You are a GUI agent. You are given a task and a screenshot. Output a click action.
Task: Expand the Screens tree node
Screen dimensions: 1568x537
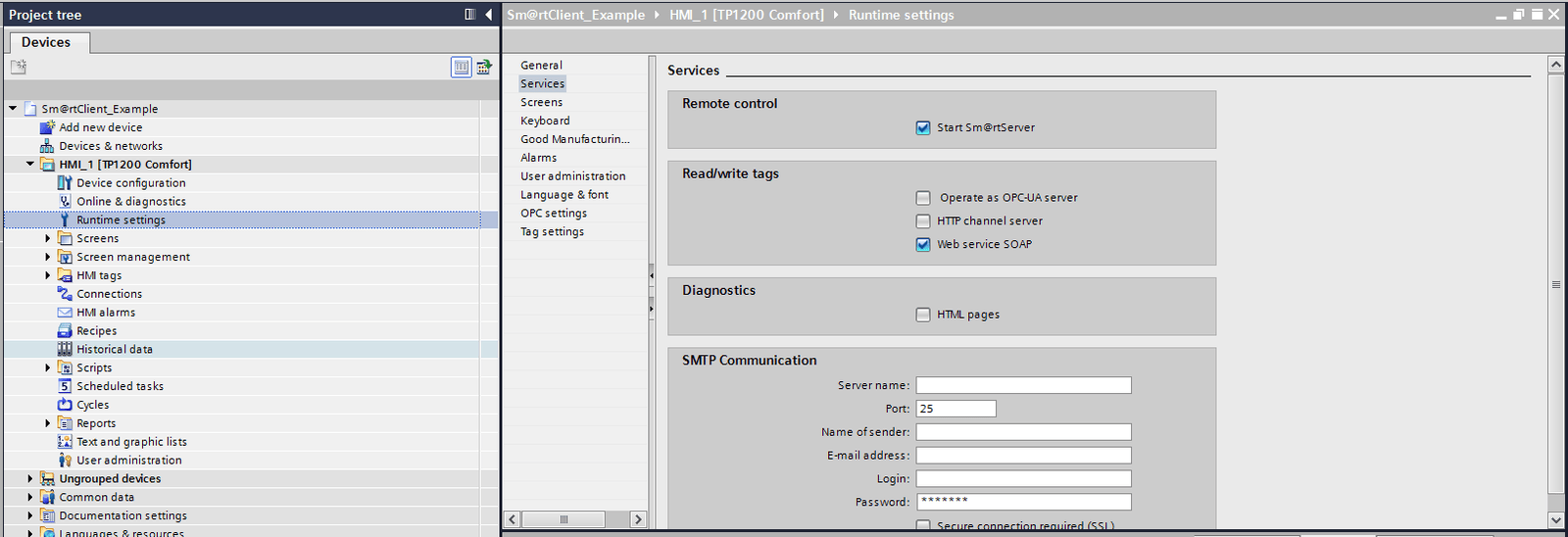tap(47, 238)
